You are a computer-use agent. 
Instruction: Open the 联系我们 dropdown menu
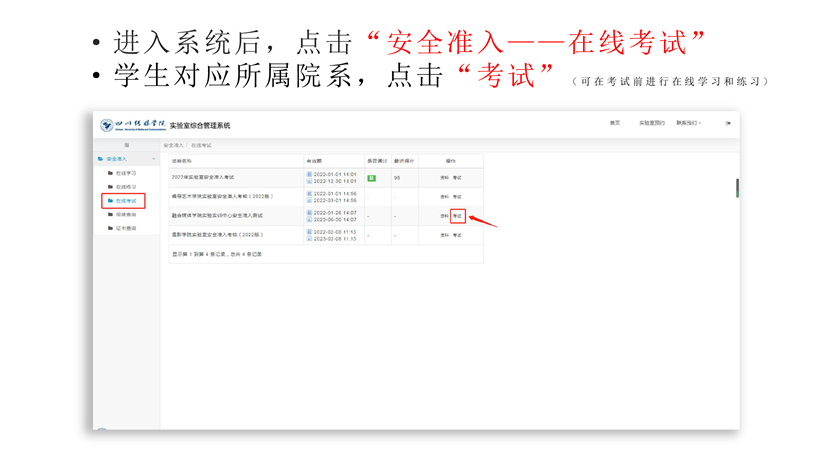point(688,123)
